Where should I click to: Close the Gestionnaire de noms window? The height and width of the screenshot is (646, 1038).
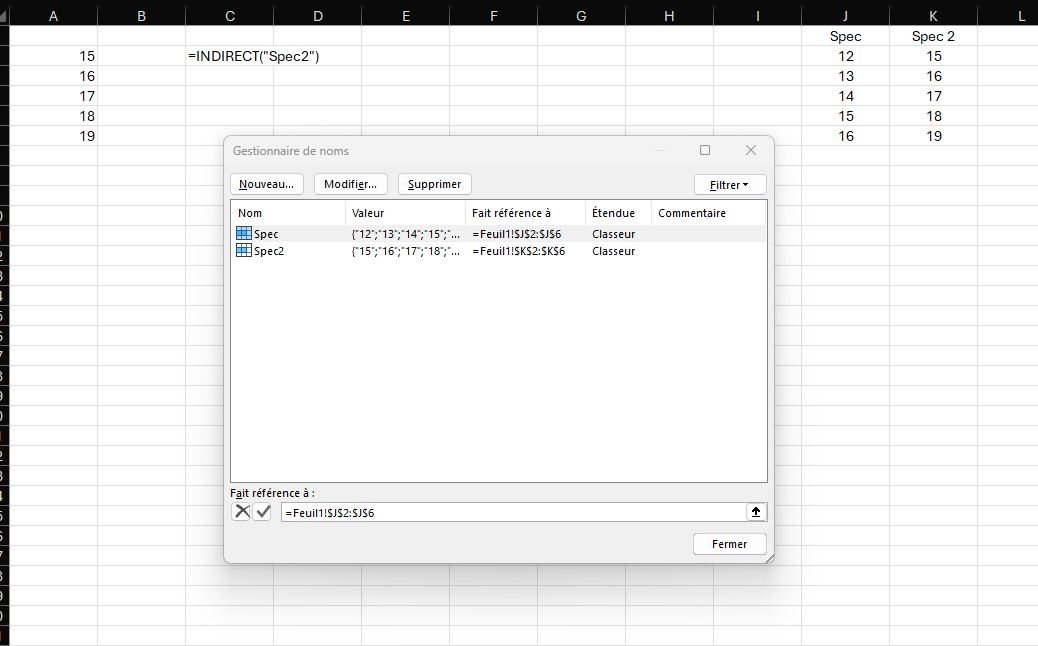751,150
